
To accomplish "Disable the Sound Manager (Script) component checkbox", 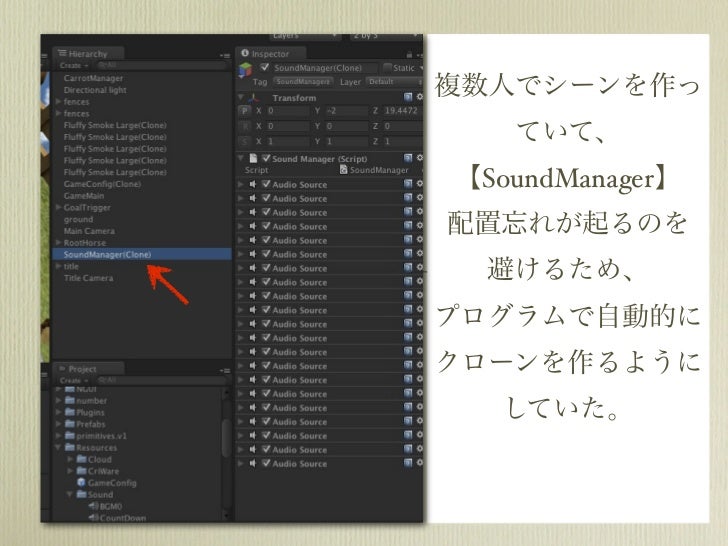I will (x=265, y=158).
